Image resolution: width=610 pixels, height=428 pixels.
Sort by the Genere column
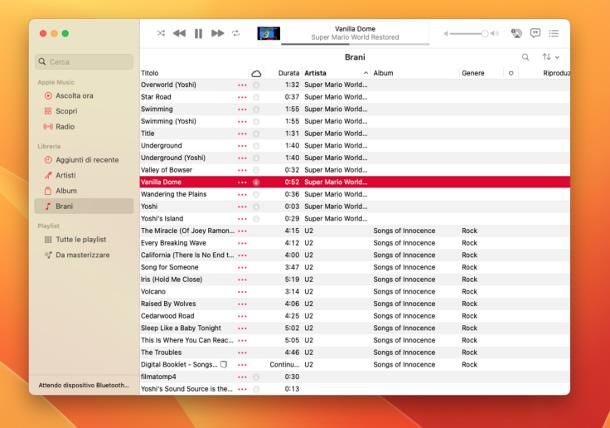473,73
